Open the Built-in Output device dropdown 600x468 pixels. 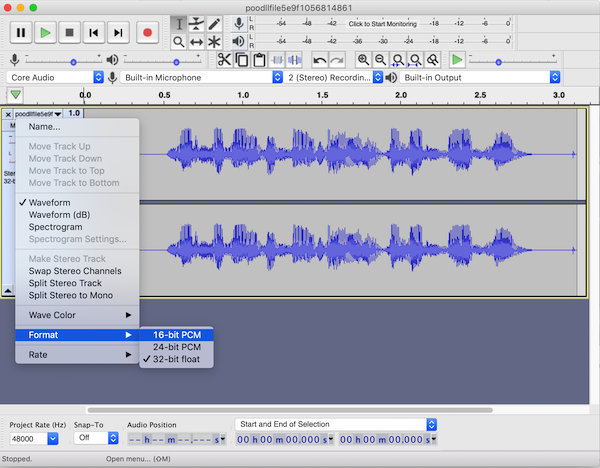(480, 77)
